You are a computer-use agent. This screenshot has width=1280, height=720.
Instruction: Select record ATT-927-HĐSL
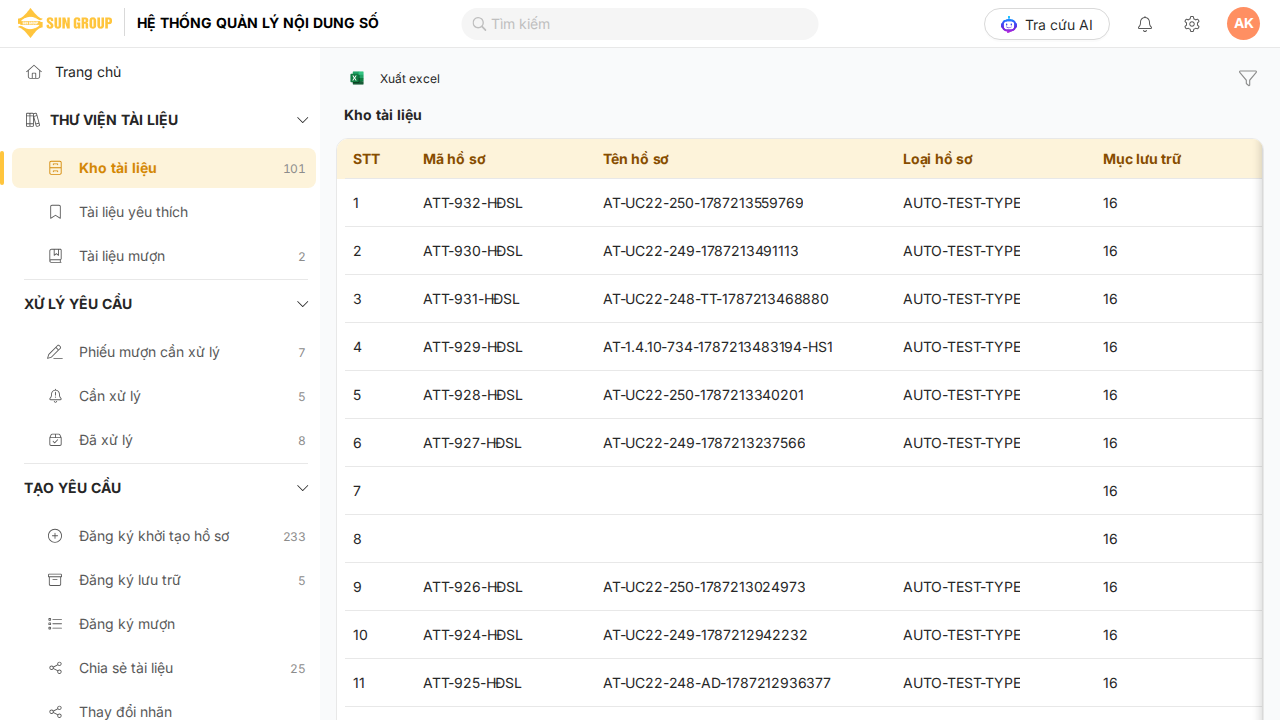click(473, 443)
